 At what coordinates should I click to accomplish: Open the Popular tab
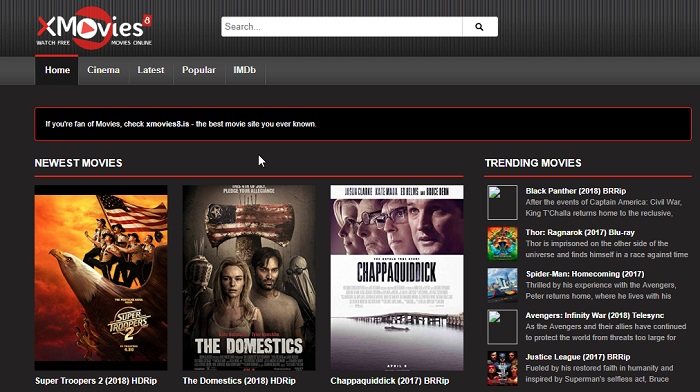[199, 70]
